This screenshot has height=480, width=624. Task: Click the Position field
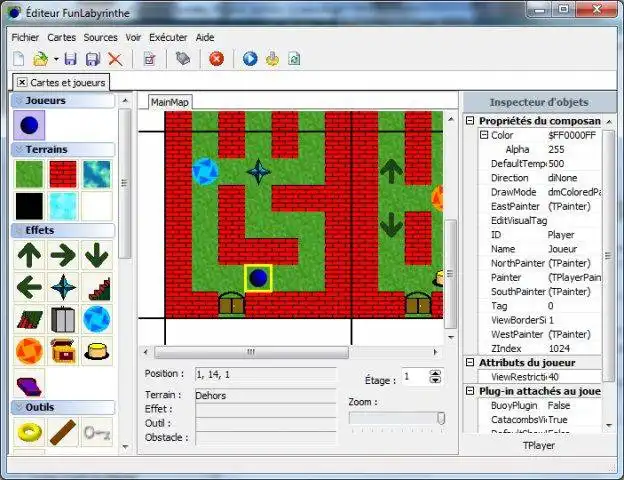pyautogui.click(x=265, y=374)
